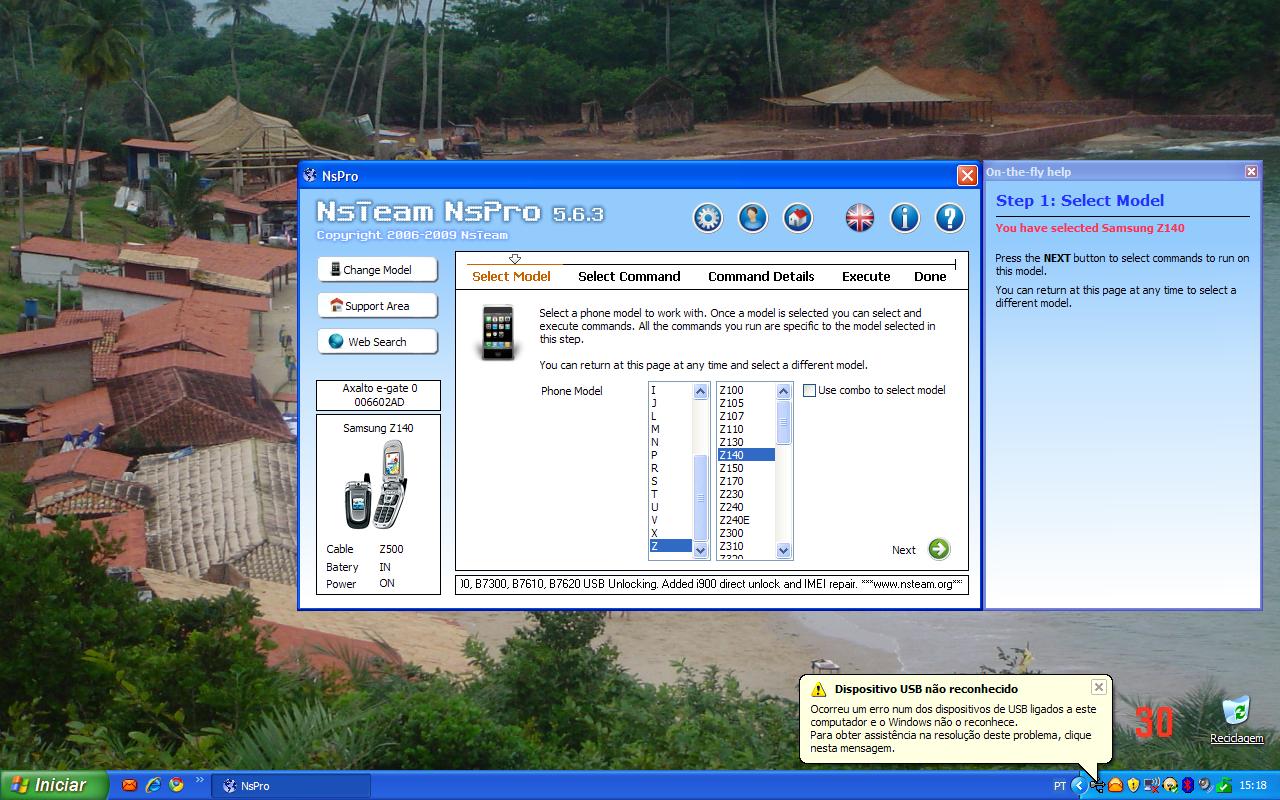Viewport: 1280px width, 800px height.
Task: Expand hidden tray icons with arrow
Action: point(1079,786)
